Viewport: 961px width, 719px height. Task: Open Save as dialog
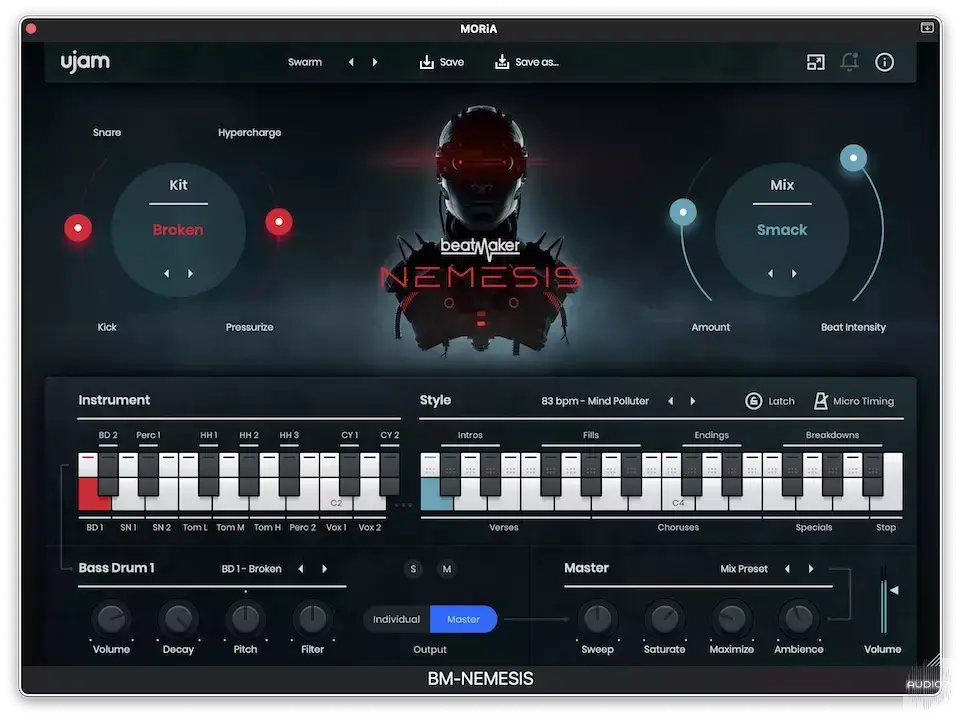pyautogui.click(x=526, y=62)
